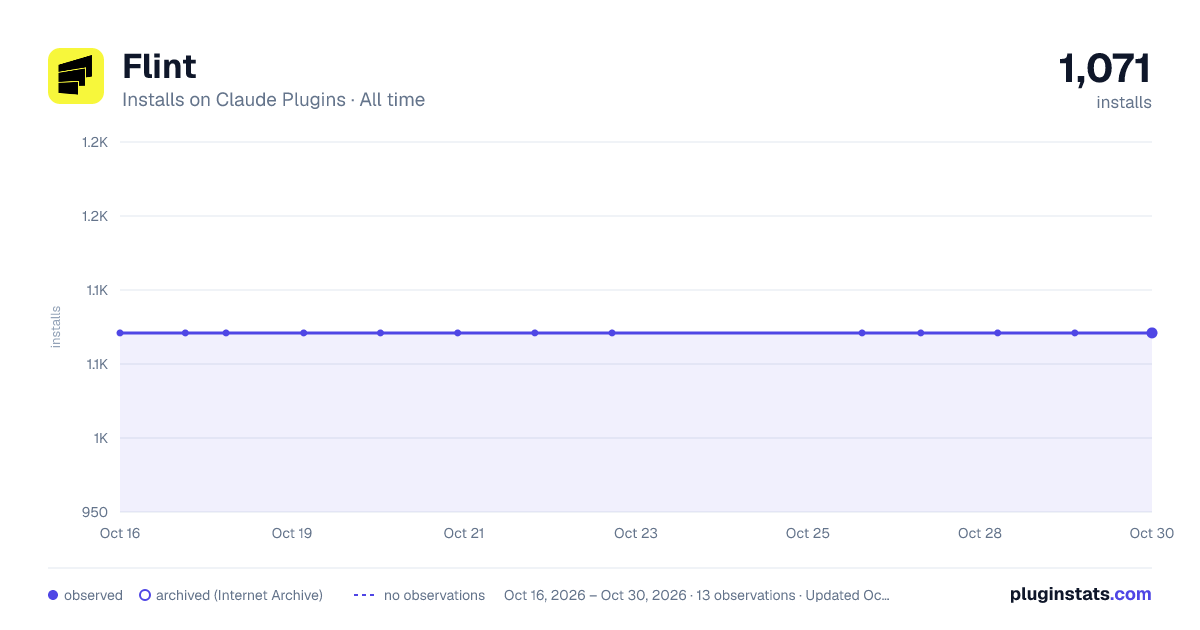Click the 'no observations' legend label
Image resolution: width=1200 pixels, height=630 pixels.
(434, 595)
